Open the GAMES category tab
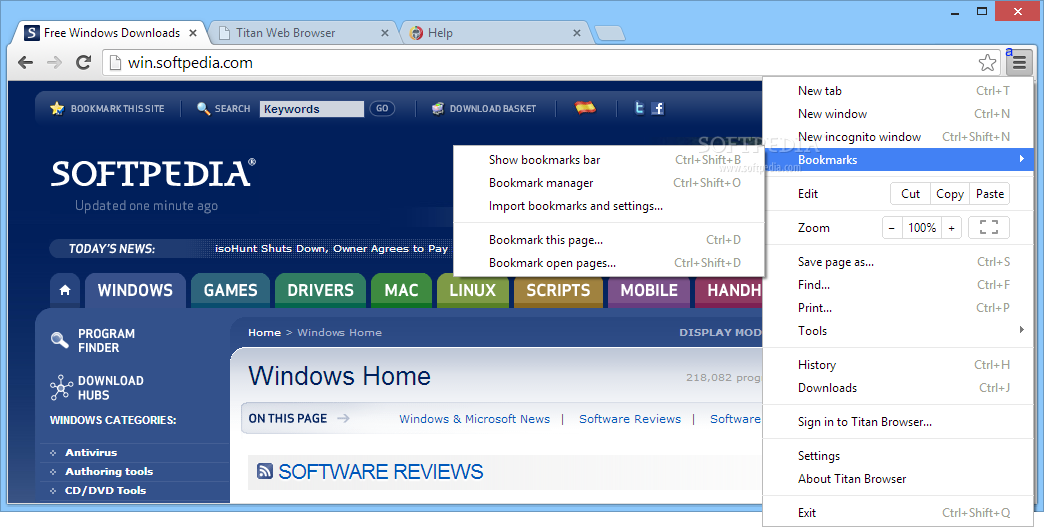Image resolution: width=1044 pixels, height=527 pixels. 230,291
